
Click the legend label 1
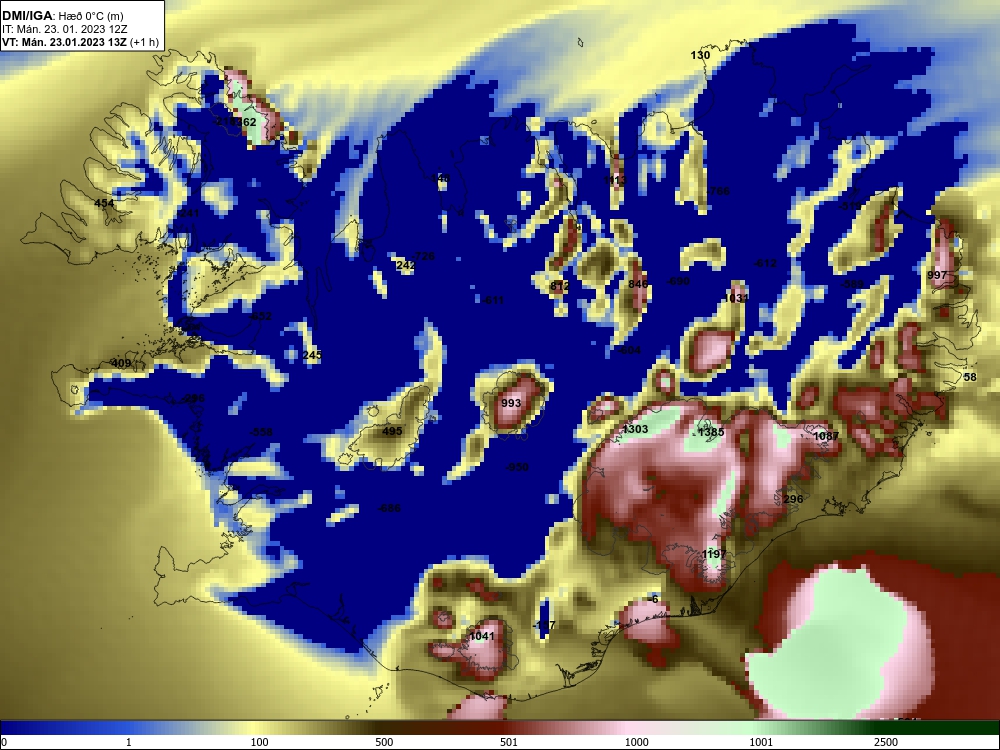coord(129,742)
